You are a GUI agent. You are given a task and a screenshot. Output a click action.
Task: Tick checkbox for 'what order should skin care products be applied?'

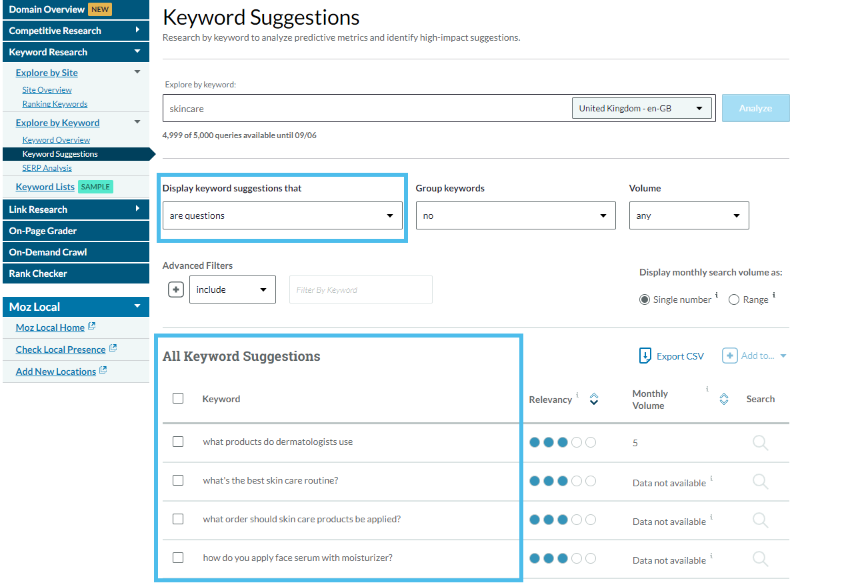178,519
